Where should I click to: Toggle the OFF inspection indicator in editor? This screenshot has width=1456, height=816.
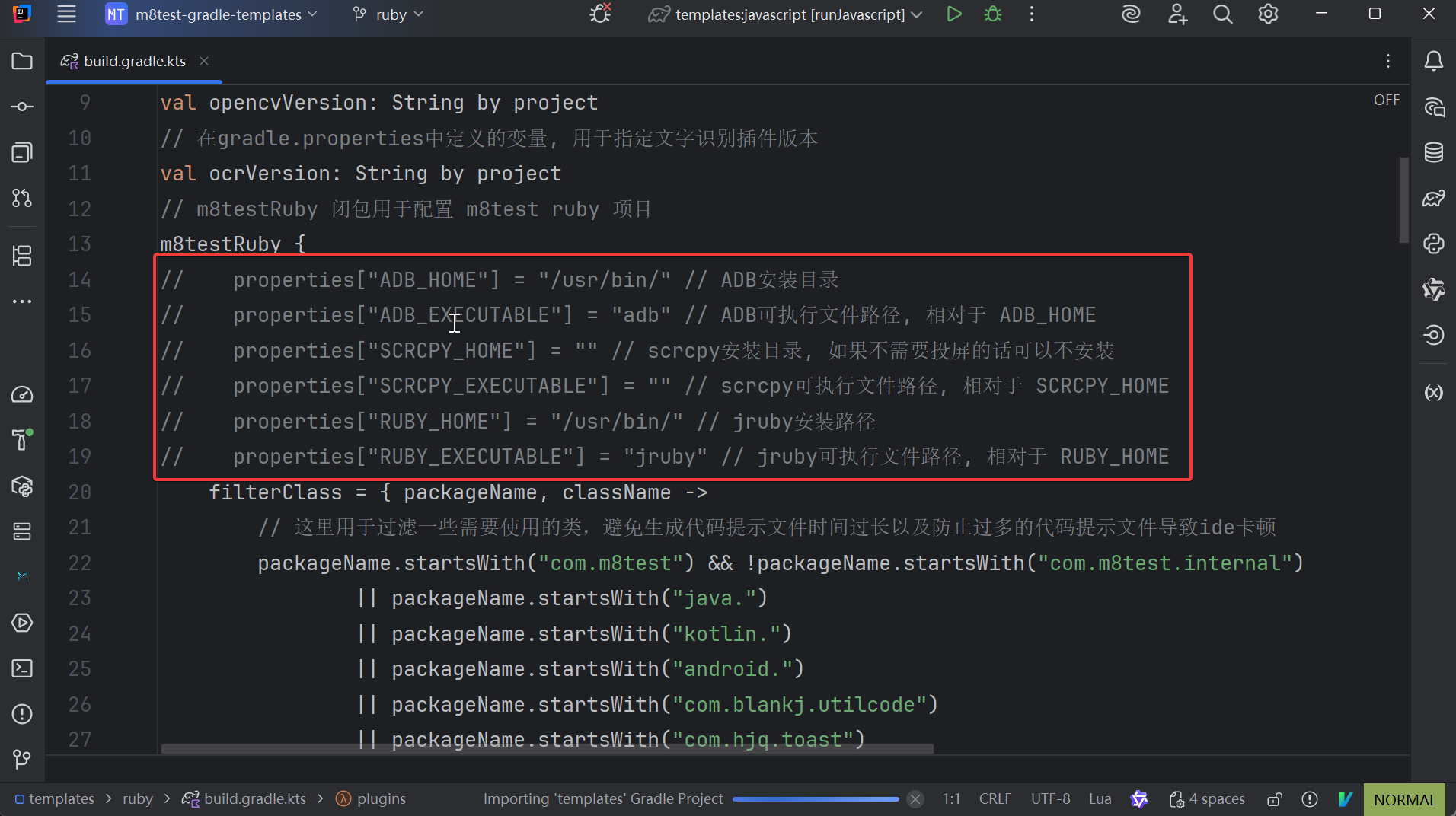[x=1386, y=100]
